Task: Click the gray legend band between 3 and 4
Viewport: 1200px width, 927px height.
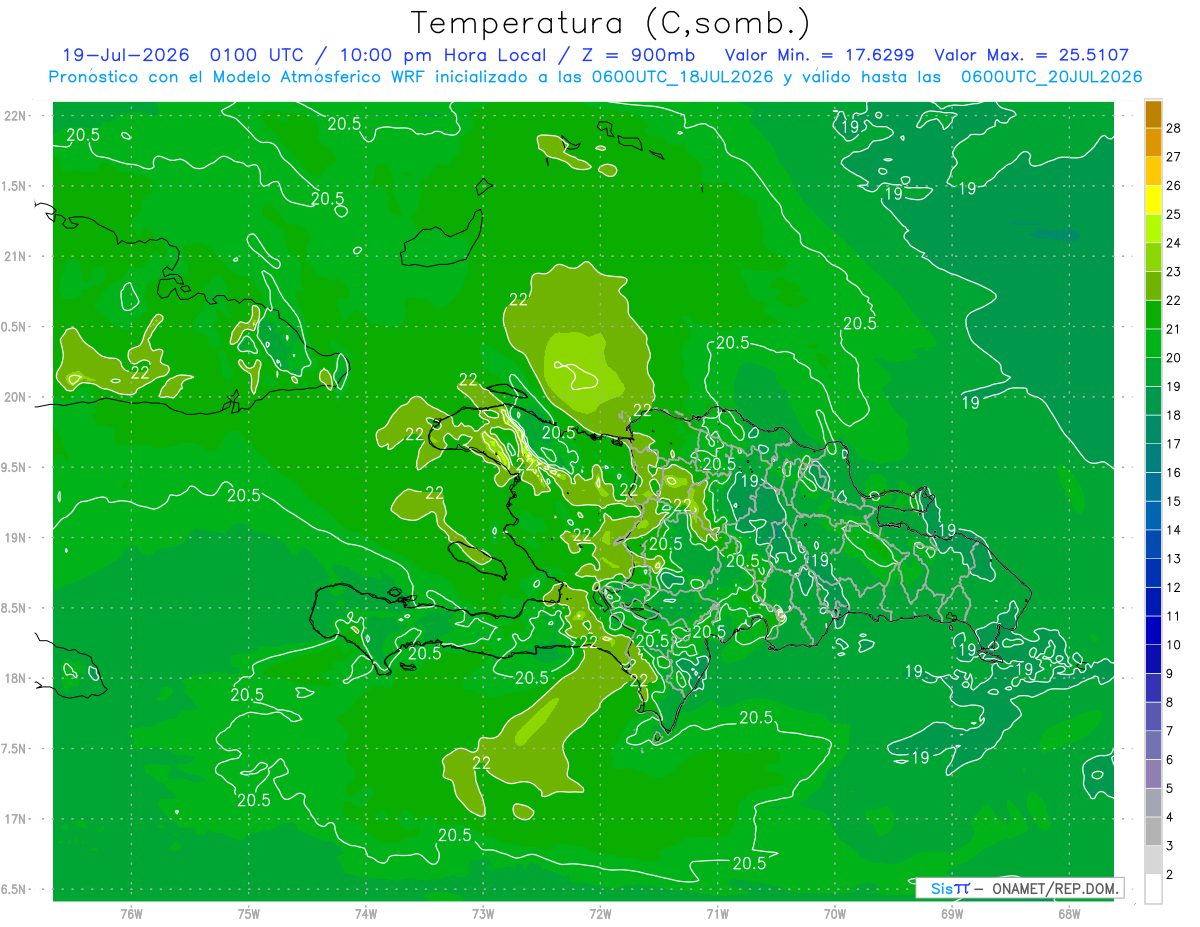Action: point(1153,832)
